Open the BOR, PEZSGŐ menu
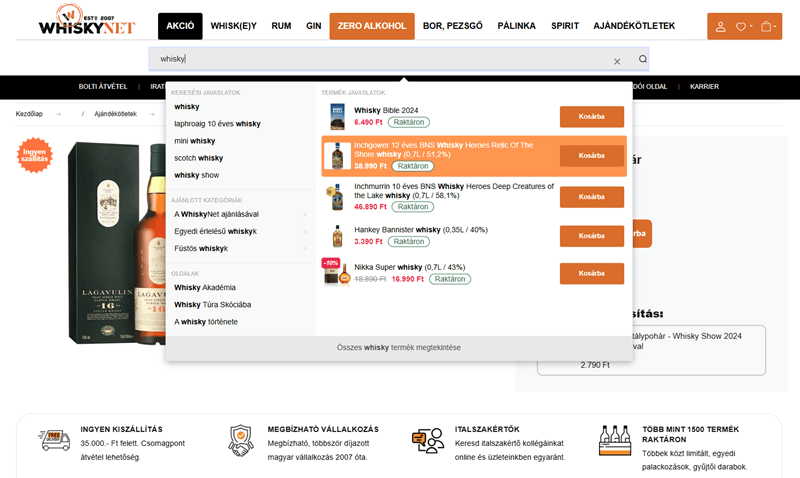 coord(453,26)
